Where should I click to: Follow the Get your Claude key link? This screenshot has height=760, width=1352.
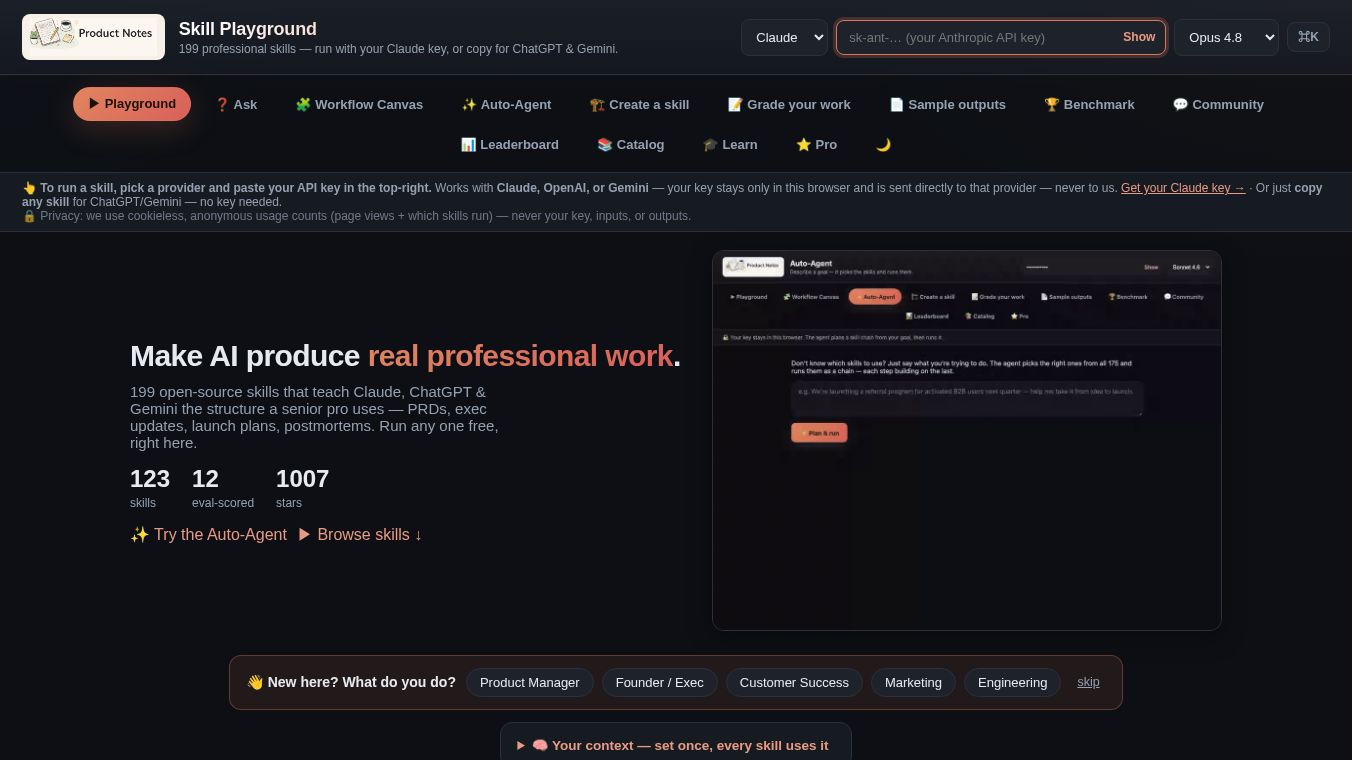point(1183,188)
